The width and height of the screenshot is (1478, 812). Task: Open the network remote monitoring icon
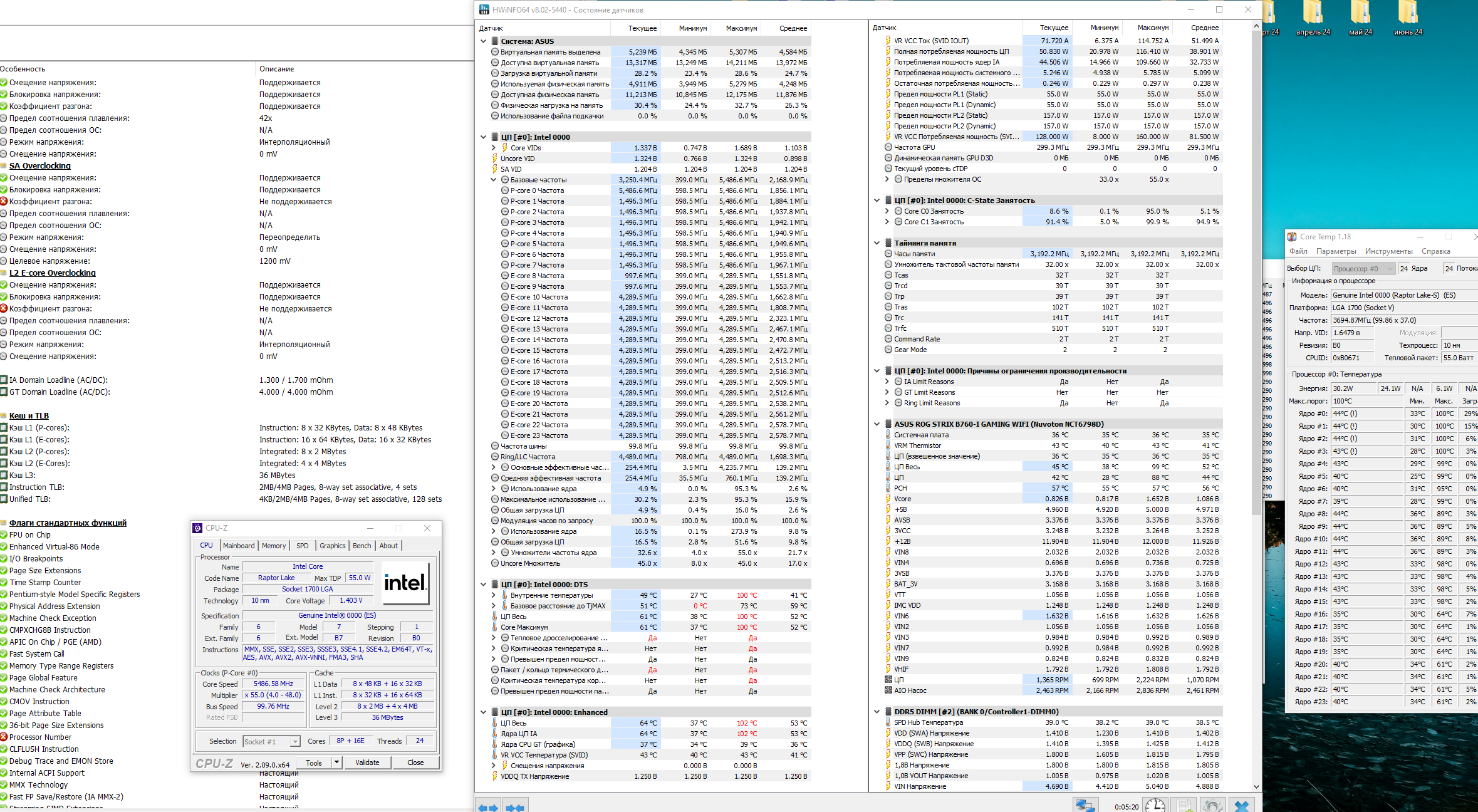pos(1085,806)
